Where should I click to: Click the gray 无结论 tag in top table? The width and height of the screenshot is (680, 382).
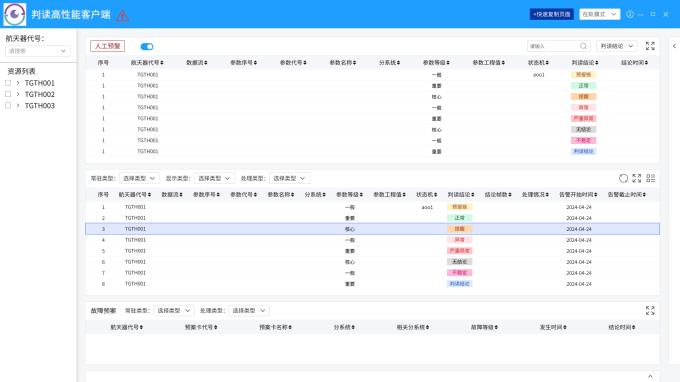(583, 130)
